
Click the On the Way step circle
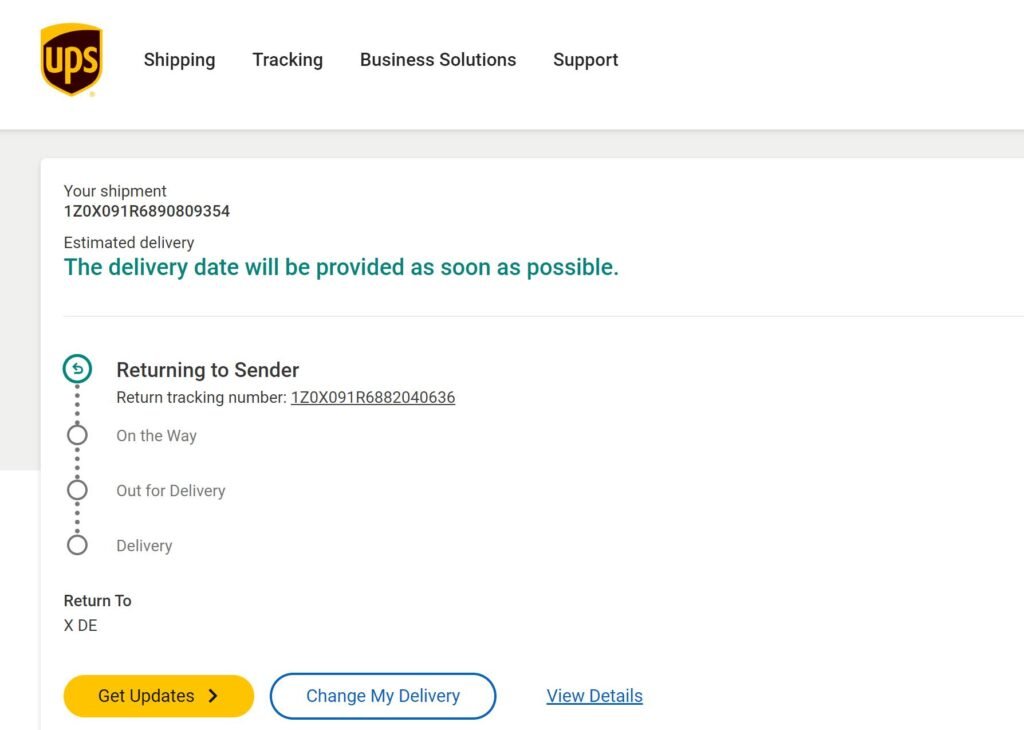(x=77, y=436)
